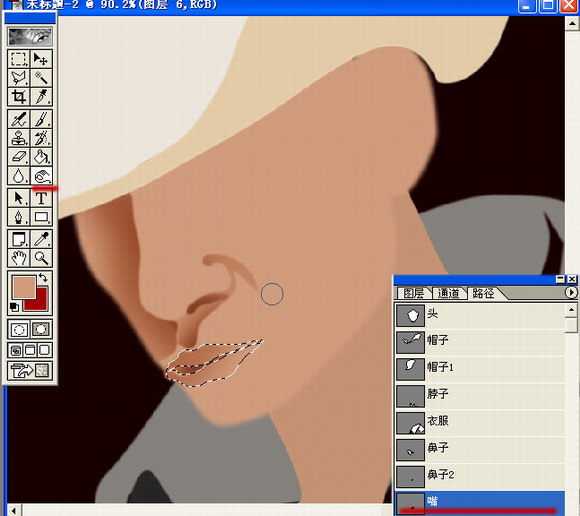This screenshot has height=516, width=580.
Task: Select the Eraser tool
Action: [18, 157]
